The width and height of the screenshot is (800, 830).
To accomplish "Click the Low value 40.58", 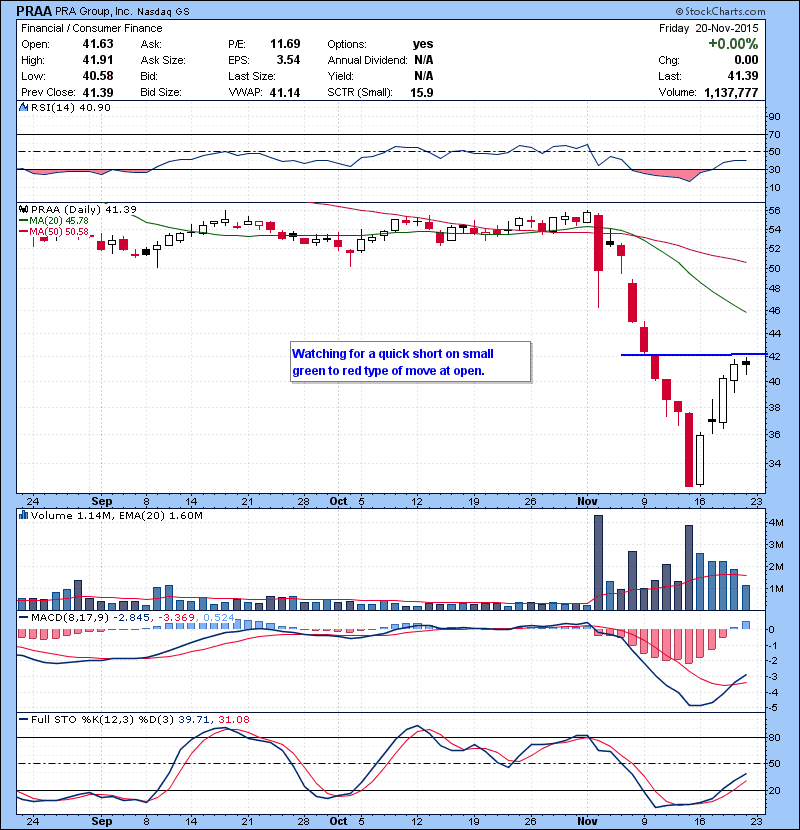I will point(98,76).
